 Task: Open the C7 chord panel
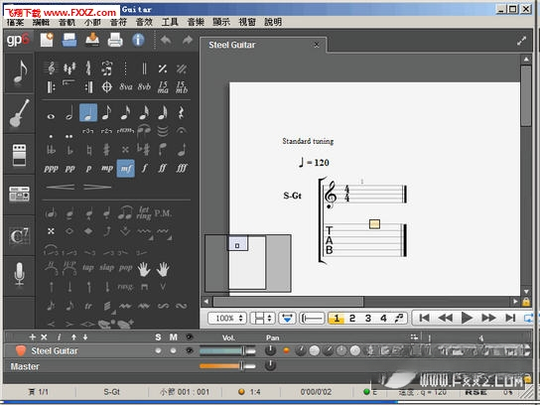[19, 236]
